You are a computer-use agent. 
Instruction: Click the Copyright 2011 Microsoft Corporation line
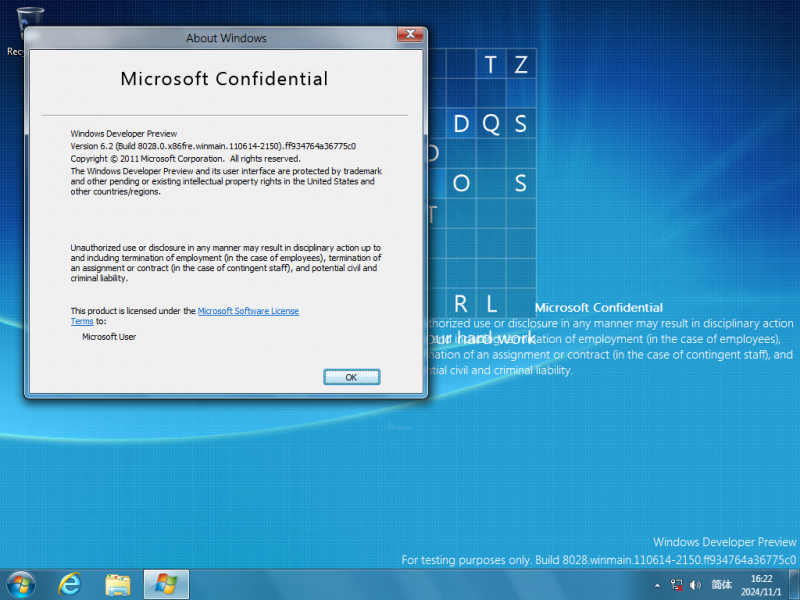[x=185, y=159]
